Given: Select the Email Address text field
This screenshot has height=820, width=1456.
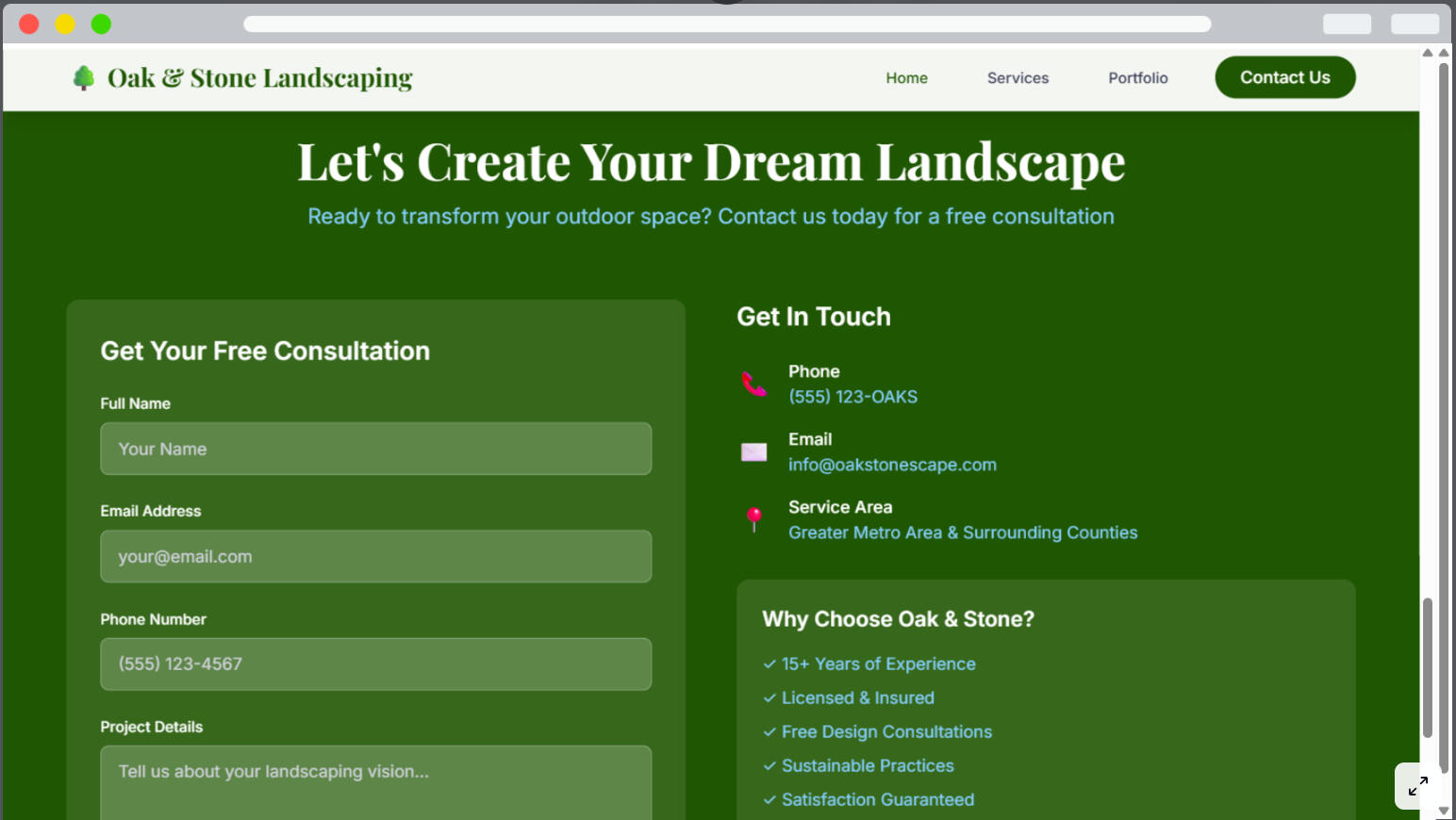Looking at the screenshot, I should point(375,556).
